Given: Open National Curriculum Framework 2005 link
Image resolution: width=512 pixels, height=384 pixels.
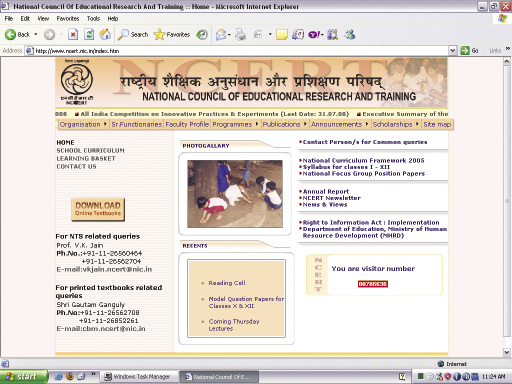Looking at the screenshot, I should [x=363, y=160].
